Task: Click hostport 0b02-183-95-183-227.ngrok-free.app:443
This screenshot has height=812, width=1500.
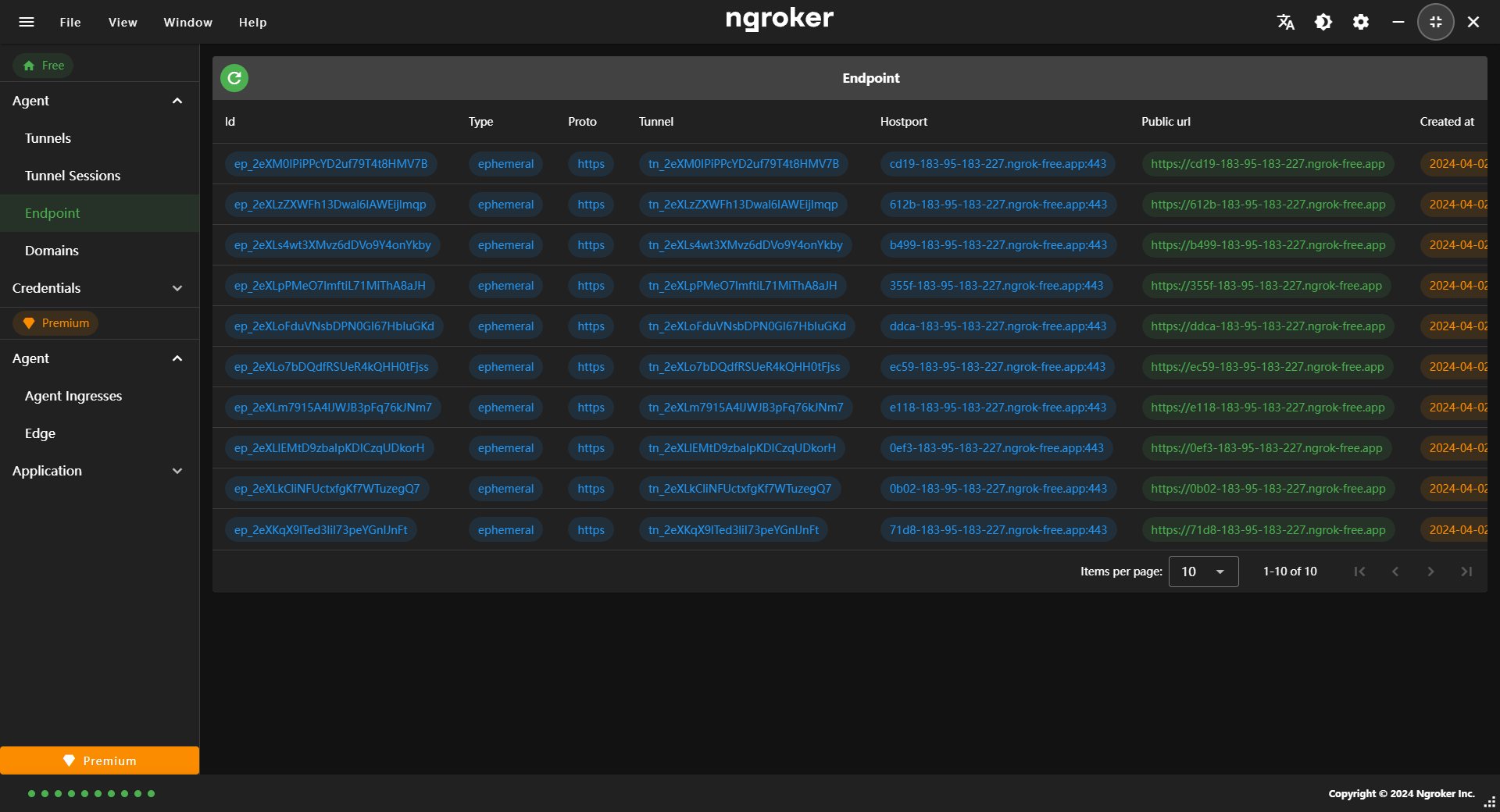Action: 998,489
